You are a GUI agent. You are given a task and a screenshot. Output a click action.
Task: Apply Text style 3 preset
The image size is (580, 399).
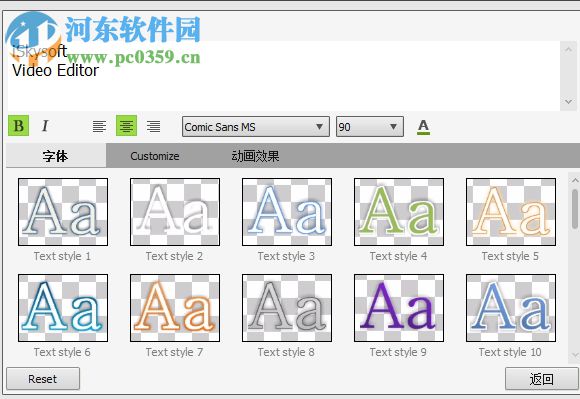click(x=287, y=212)
